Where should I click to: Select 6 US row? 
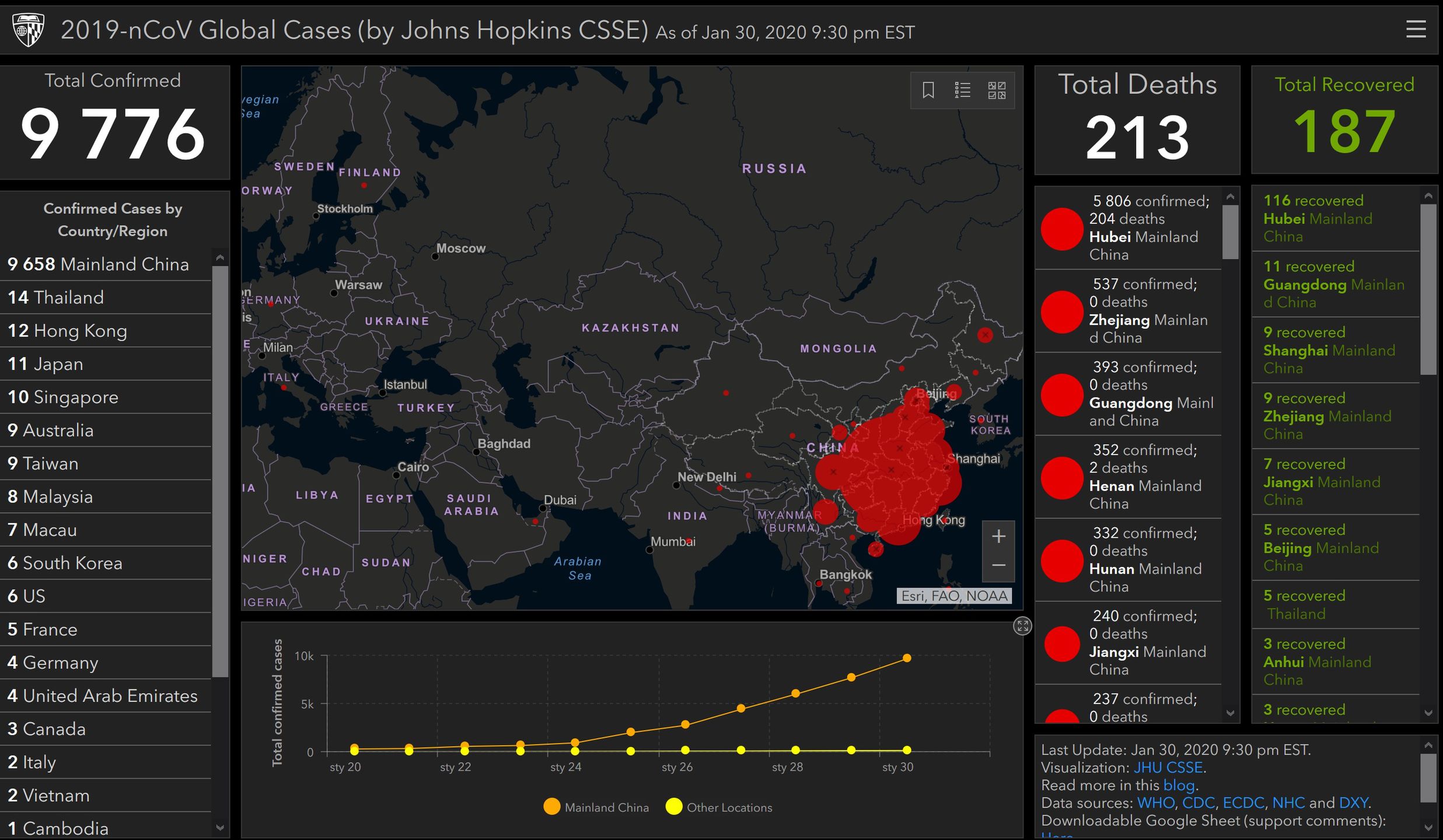pos(106,596)
